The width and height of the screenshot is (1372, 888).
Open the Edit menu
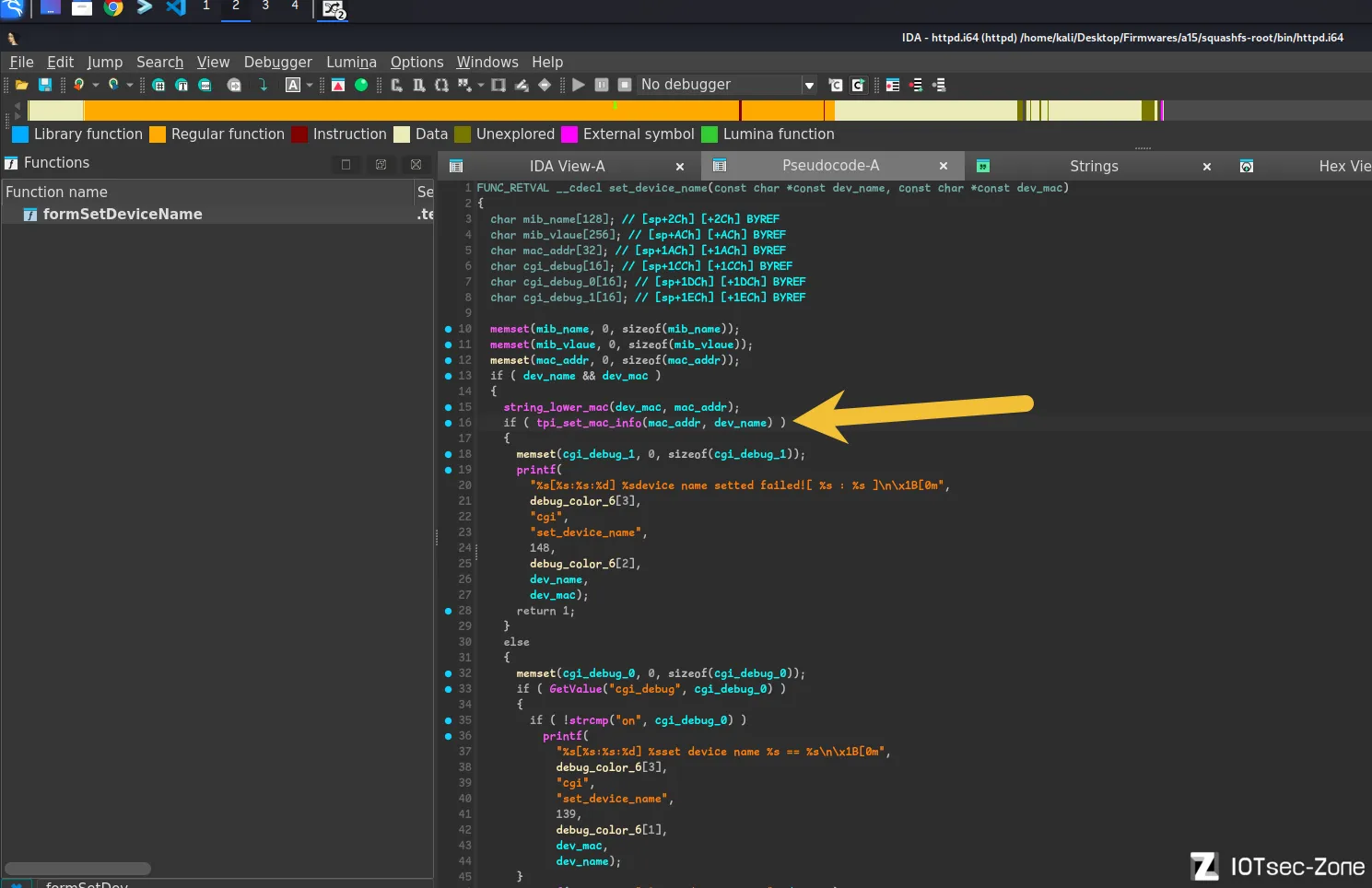(x=60, y=62)
